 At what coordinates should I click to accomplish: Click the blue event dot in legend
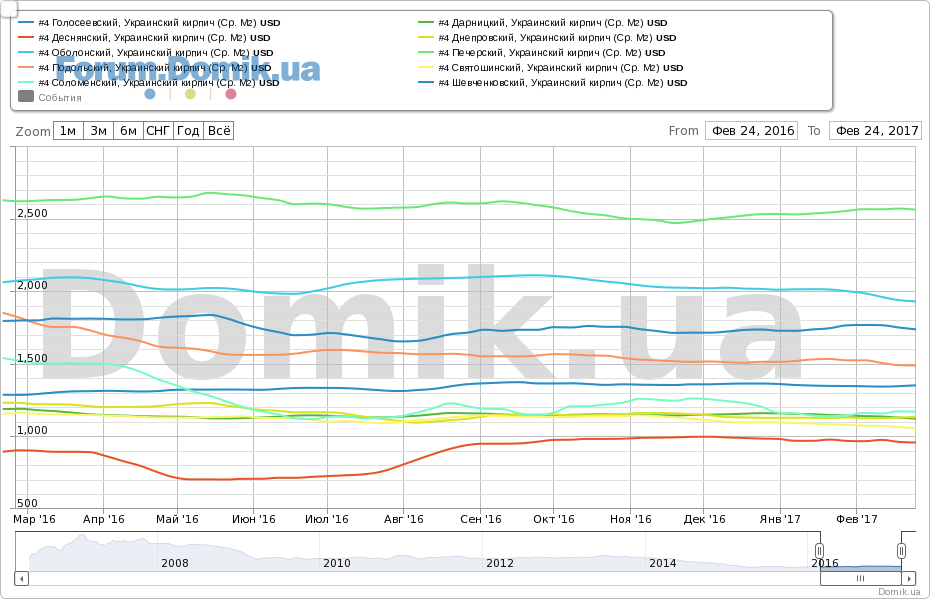pos(150,94)
